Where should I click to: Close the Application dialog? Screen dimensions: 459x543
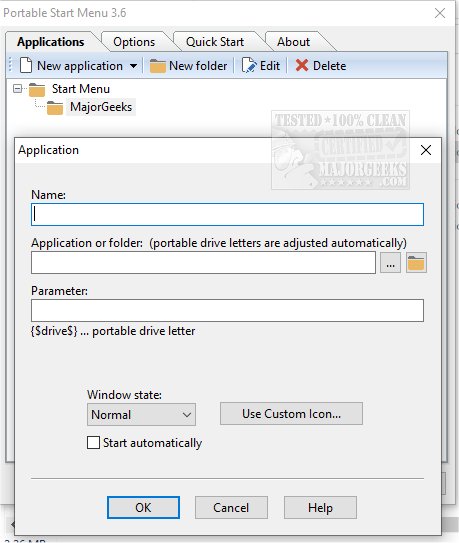426,150
